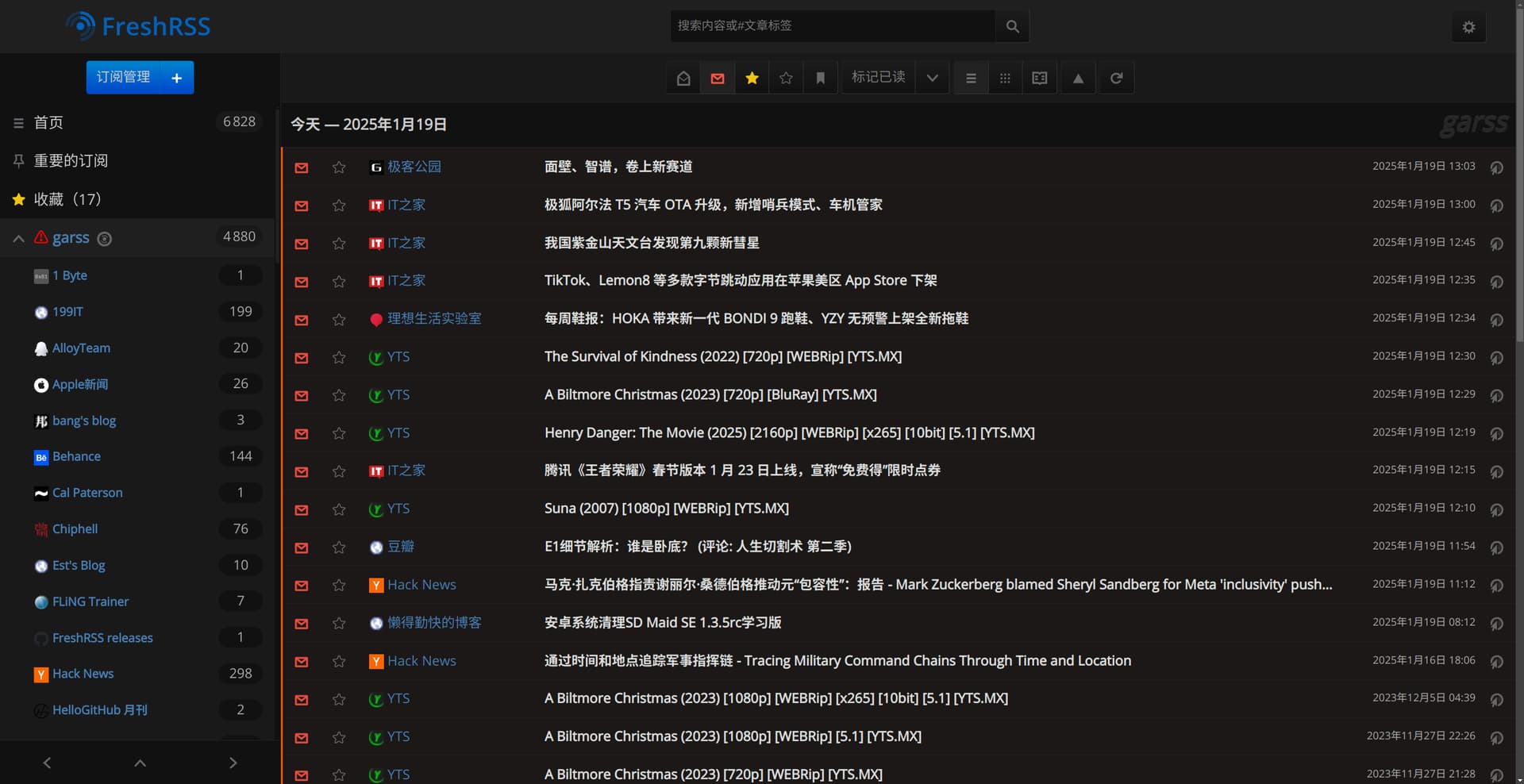Screen dimensions: 1524x784
Task: Open the bookmark filter icon in toolbar
Action: pos(820,78)
